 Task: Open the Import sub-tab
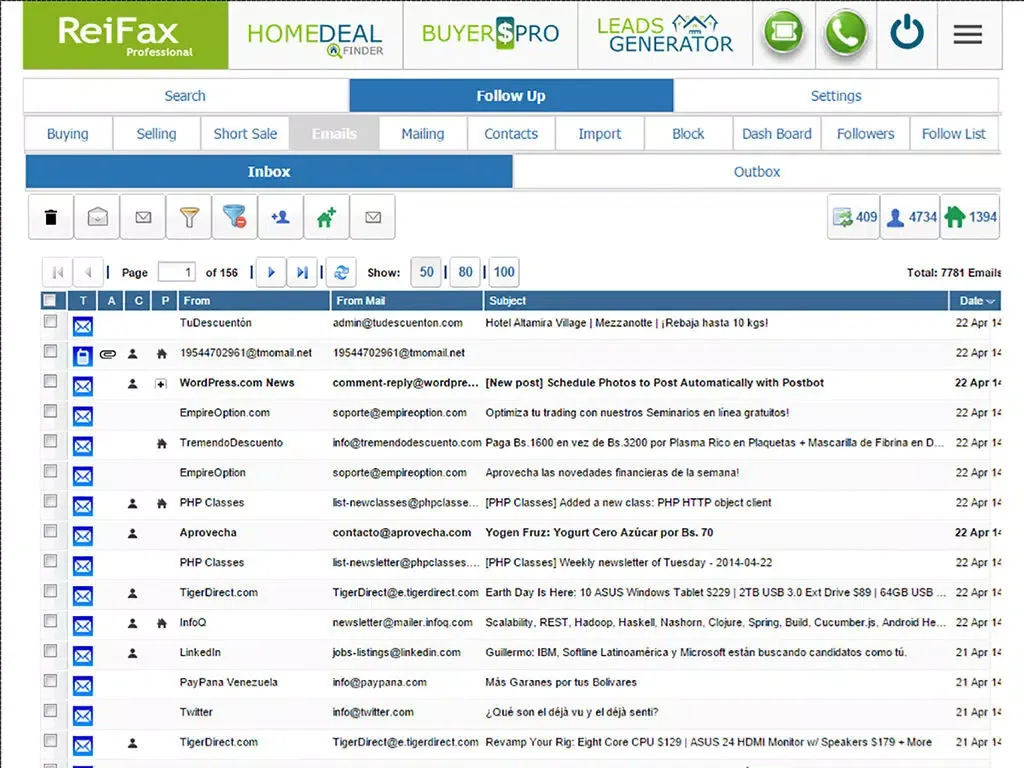(x=600, y=134)
